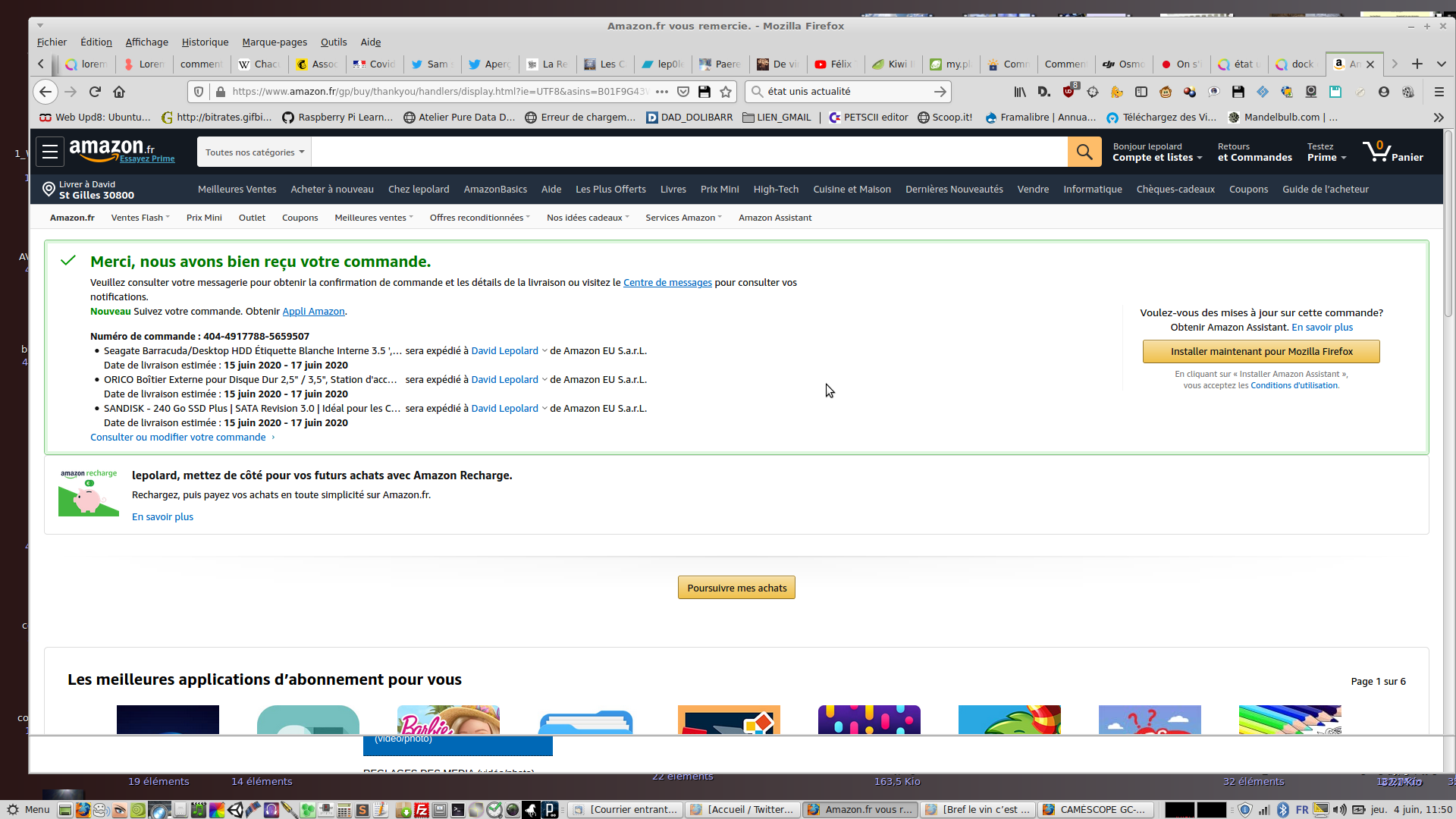Click the Amazon orange search magnifier button

point(1084,152)
